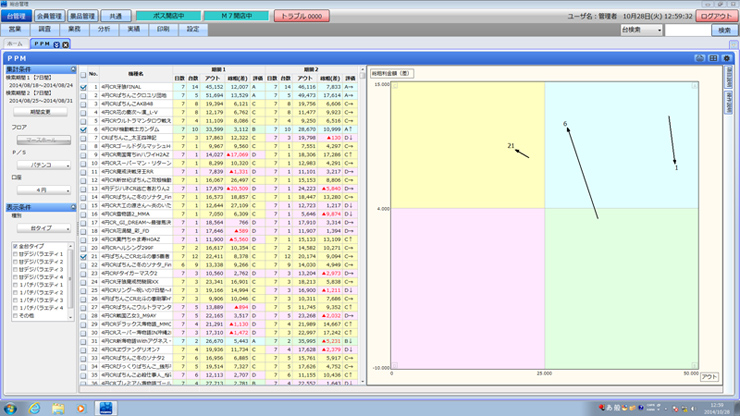Viewport: 740px width, 416px height.
Task: Open the gear settings icon in PPM header
Action: click(x=727, y=58)
